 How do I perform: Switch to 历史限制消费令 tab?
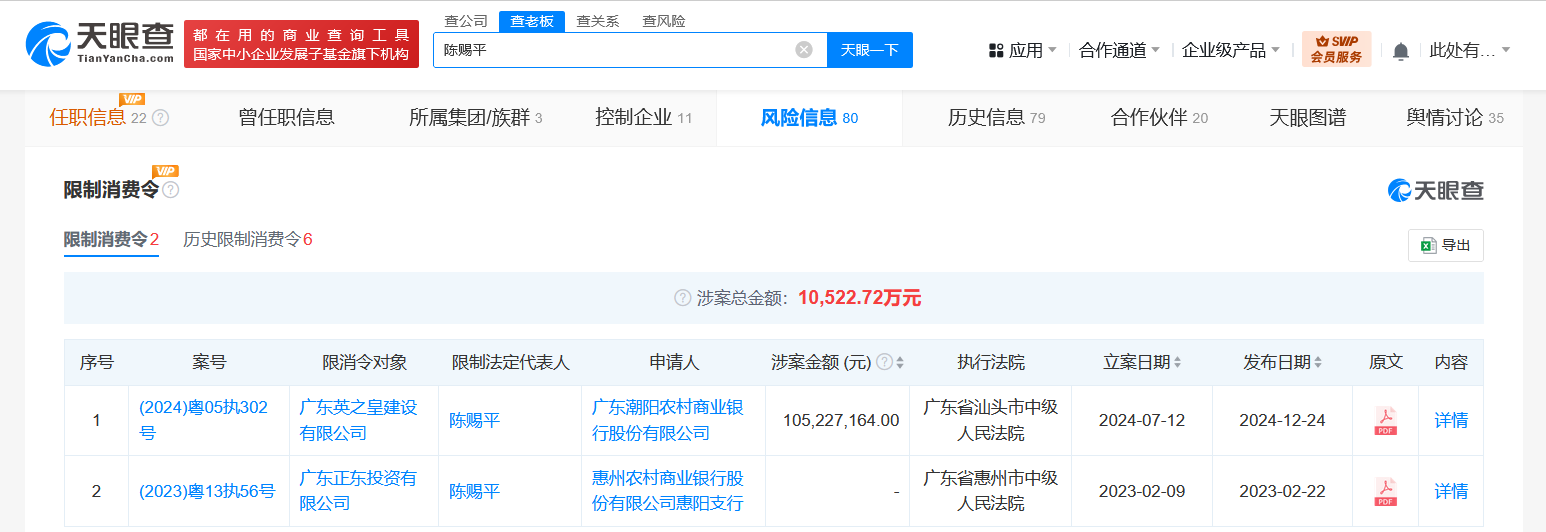click(x=248, y=240)
